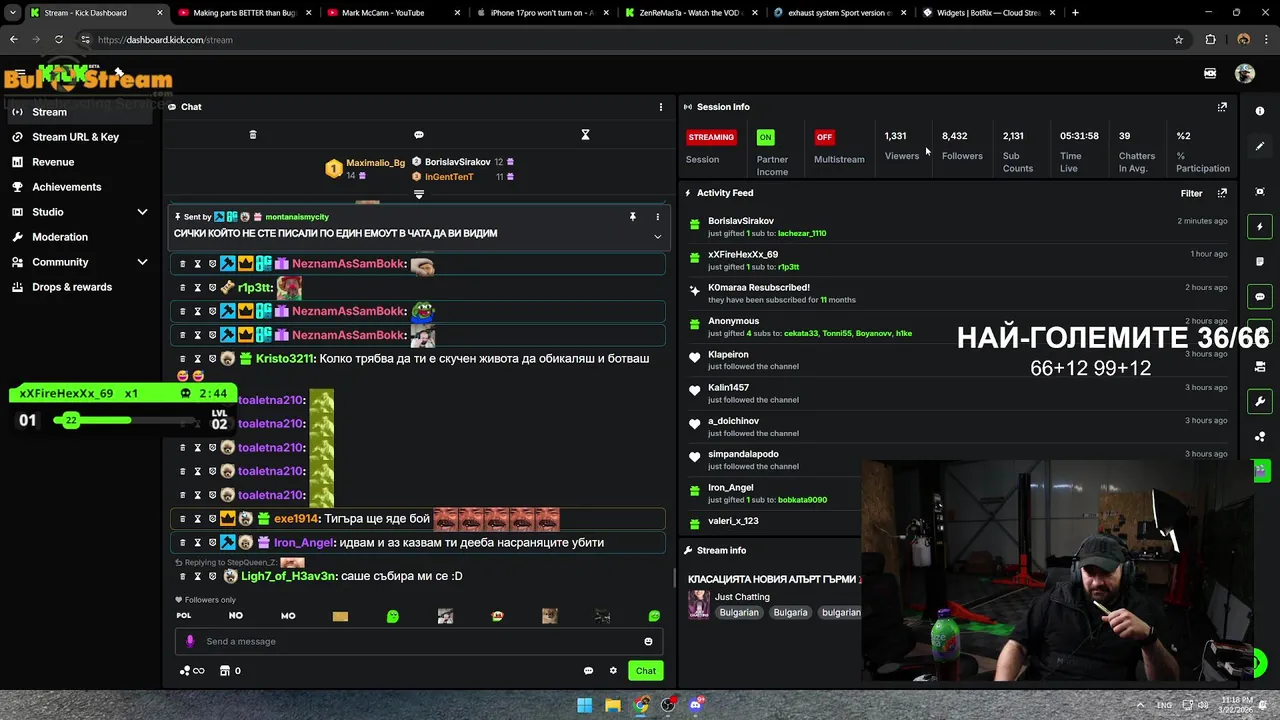Toggle the lightning bolt icon in right toolbar

tap(1260, 227)
